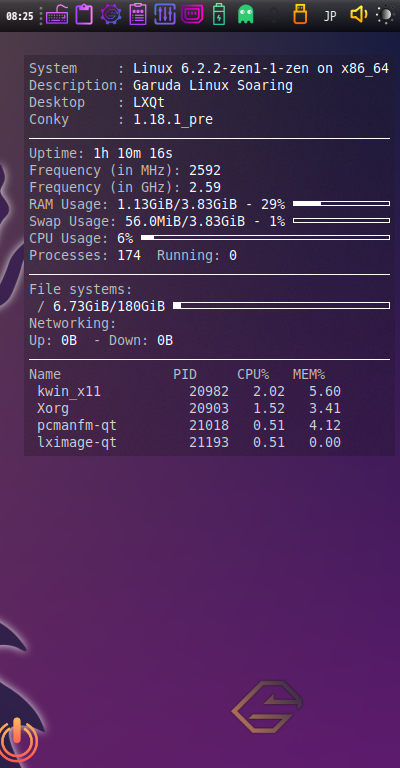The height and width of the screenshot is (768, 400).
Task: Check the green battery power icon
Action: 219,14
